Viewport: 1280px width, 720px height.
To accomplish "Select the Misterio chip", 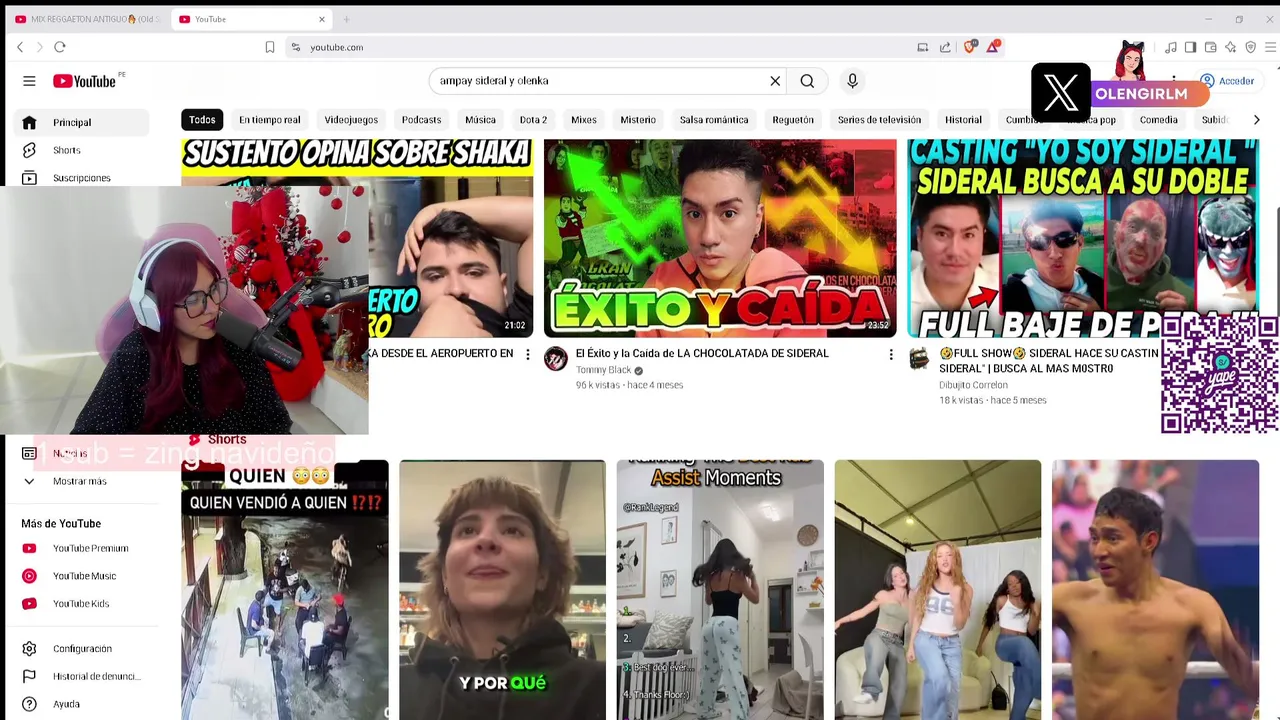I will 638,120.
